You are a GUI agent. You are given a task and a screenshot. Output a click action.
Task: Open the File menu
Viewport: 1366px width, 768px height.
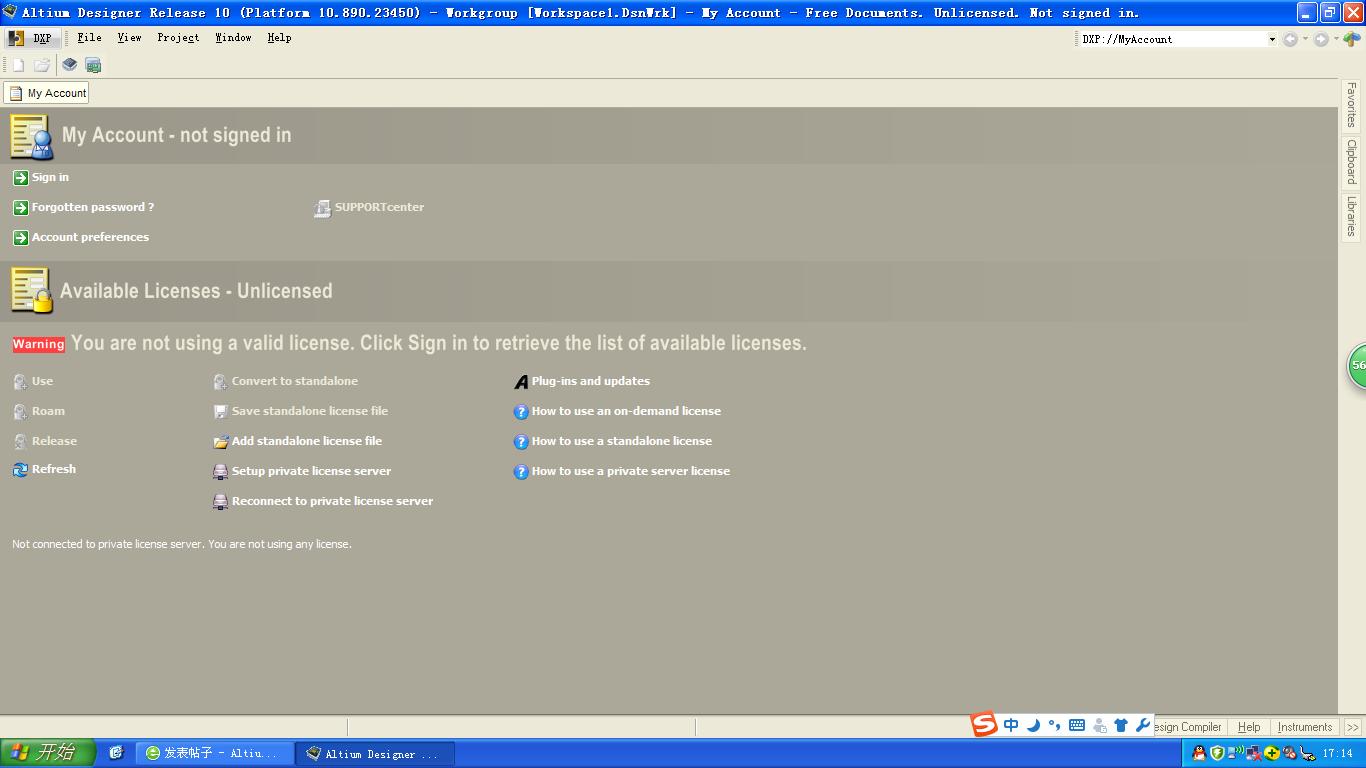pyautogui.click(x=89, y=38)
